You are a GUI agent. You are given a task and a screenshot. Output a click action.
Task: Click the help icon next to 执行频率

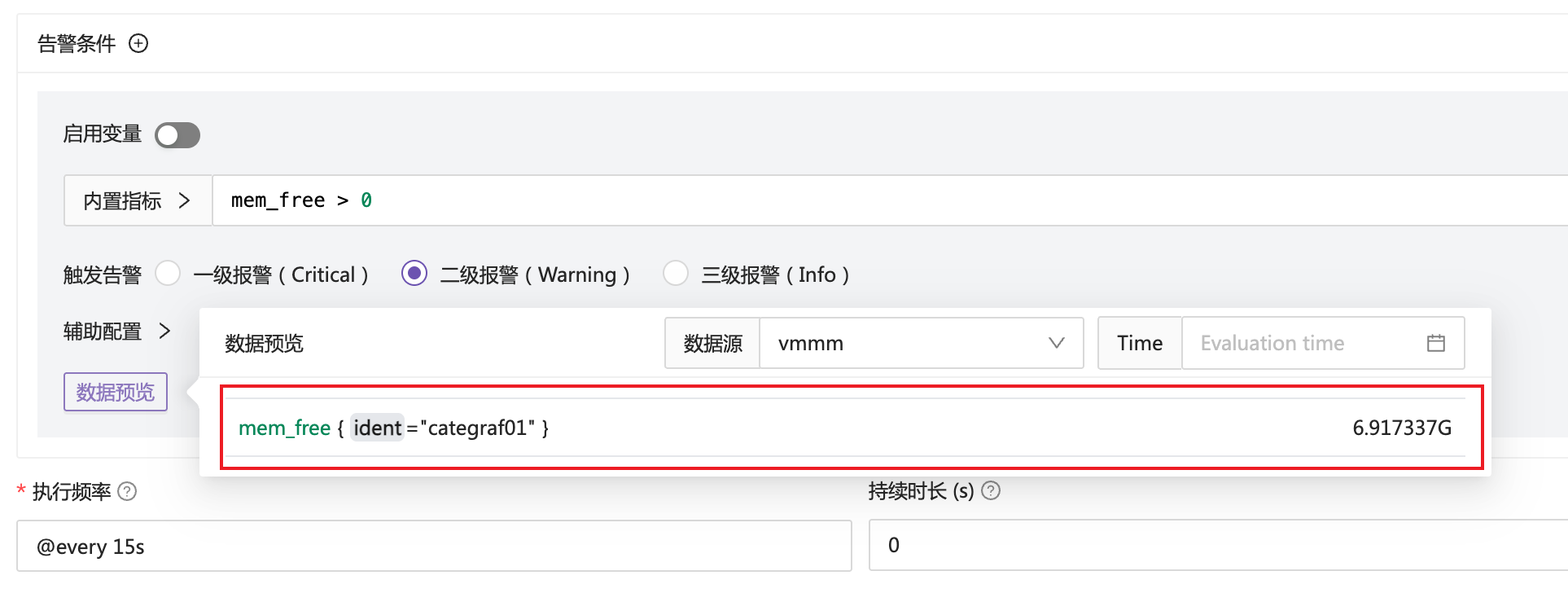click(x=127, y=491)
